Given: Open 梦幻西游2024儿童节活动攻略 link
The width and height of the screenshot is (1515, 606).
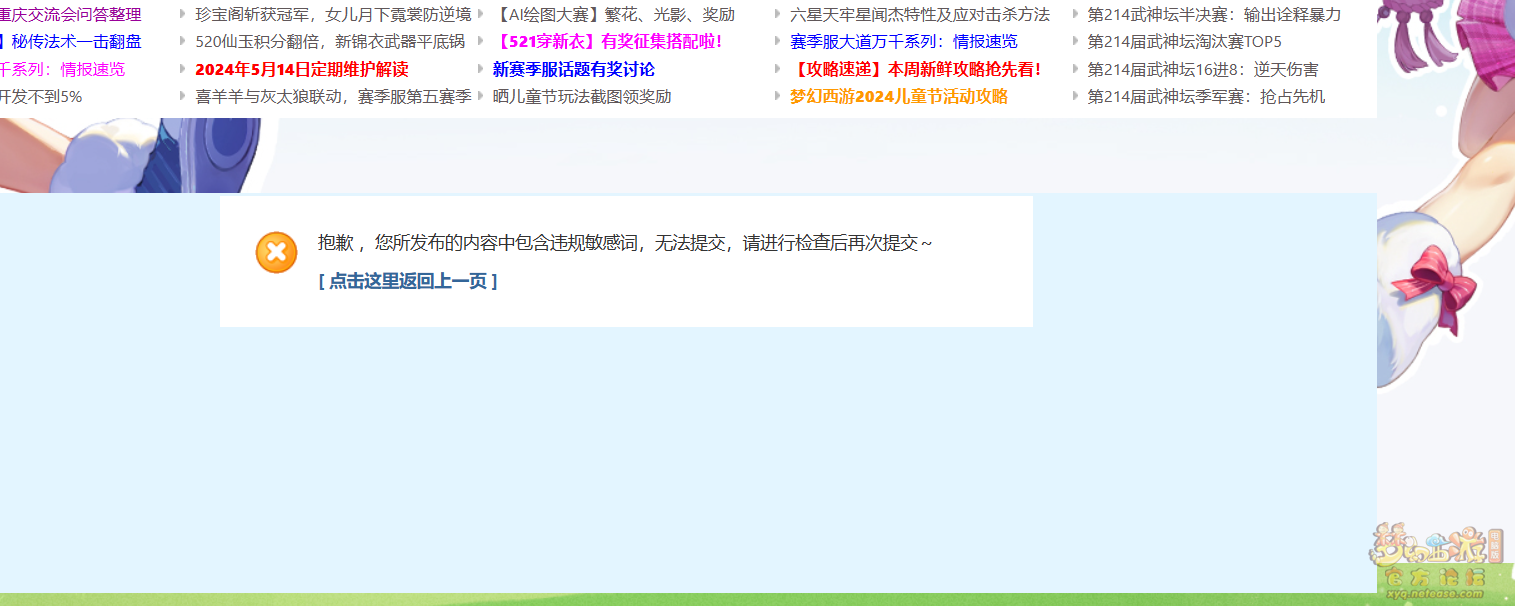Looking at the screenshot, I should 898,96.
